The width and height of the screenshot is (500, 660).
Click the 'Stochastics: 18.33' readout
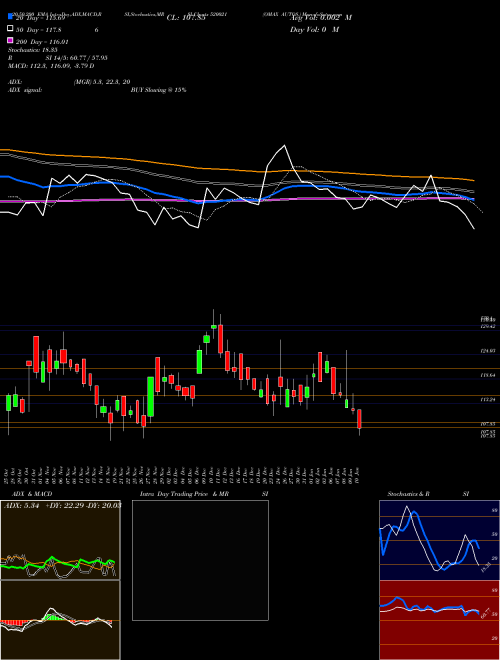(33, 50)
